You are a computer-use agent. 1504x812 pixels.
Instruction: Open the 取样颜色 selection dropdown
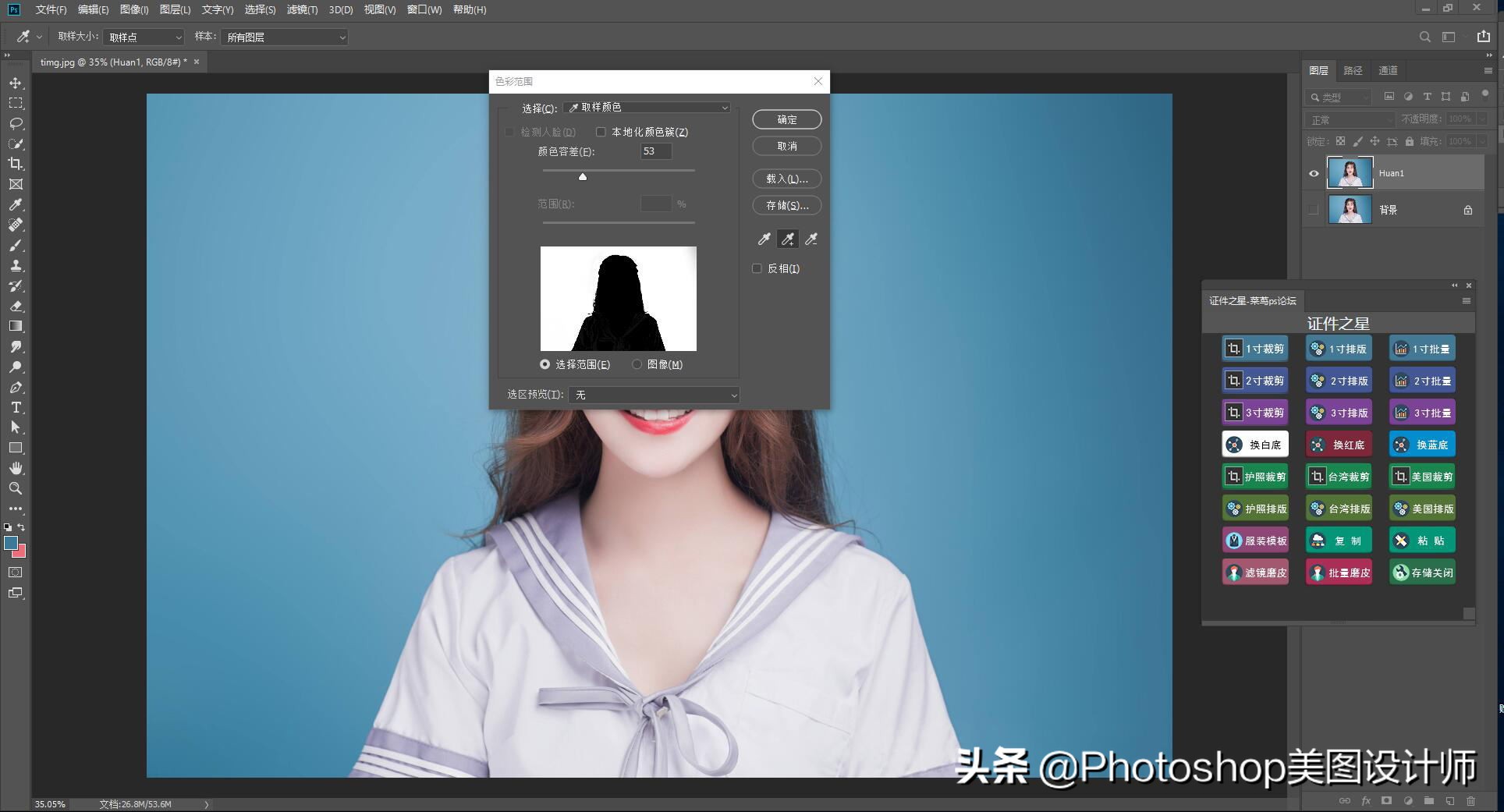(x=646, y=108)
